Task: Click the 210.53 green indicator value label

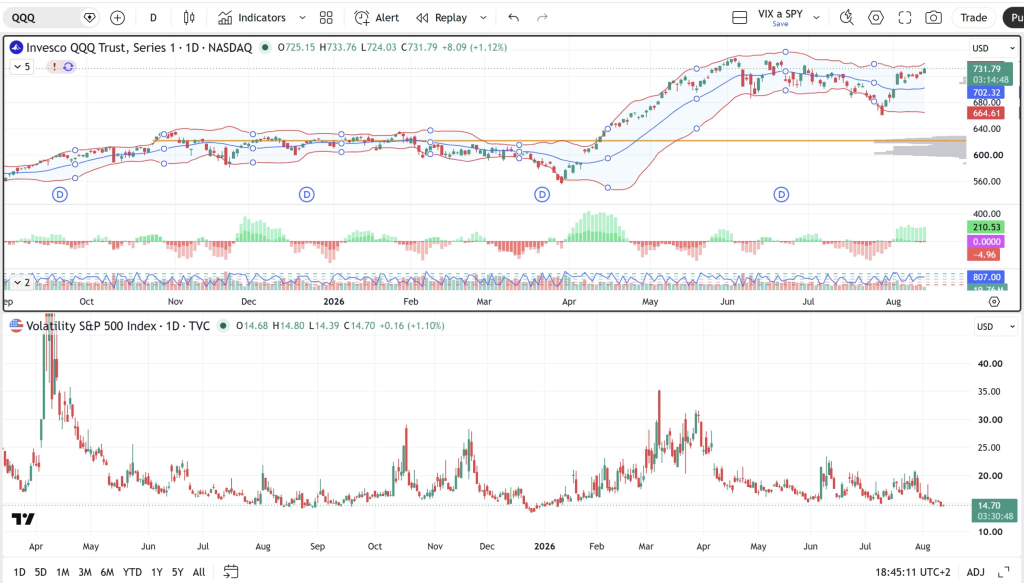Action: [x=985, y=227]
